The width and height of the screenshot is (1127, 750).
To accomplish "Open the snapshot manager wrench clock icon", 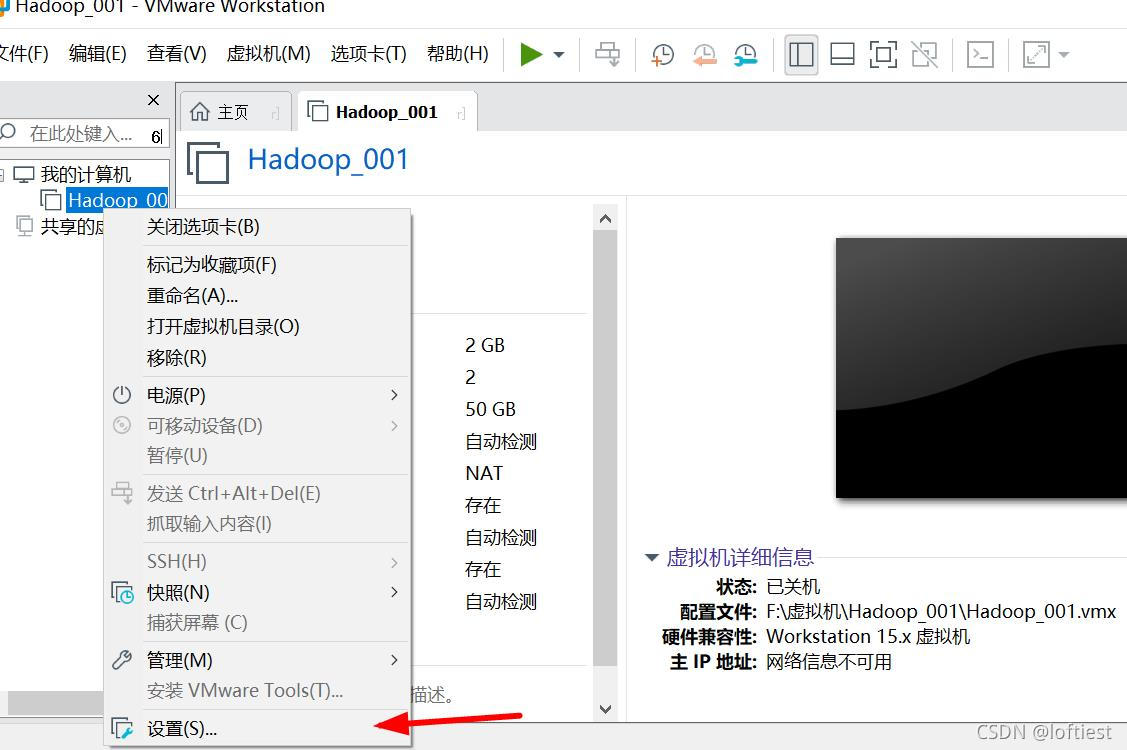I will coord(745,55).
